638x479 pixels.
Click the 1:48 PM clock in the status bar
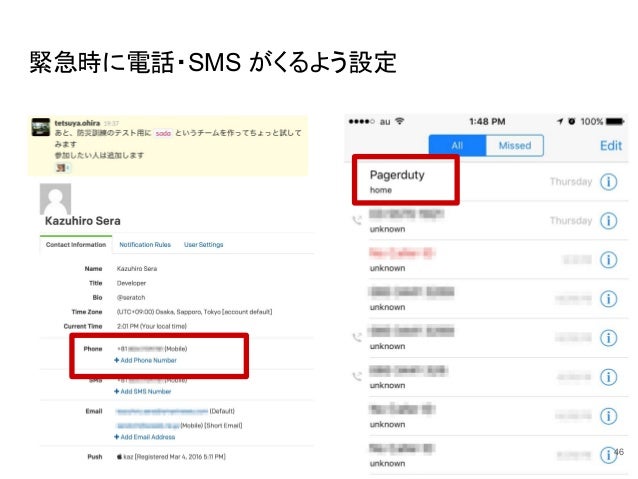(x=487, y=122)
